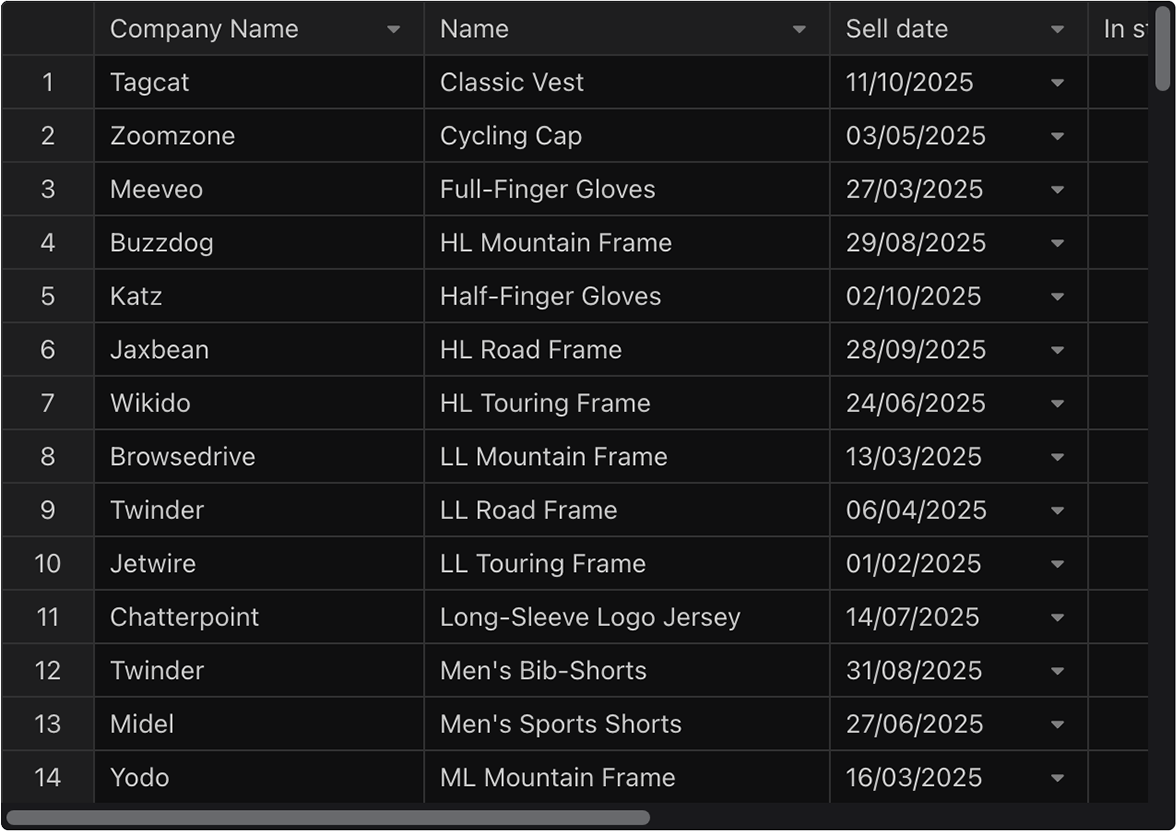Expand date dropdown for 03/05/2025
The width and height of the screenshot is (1176, 831).
point(1057,136)
